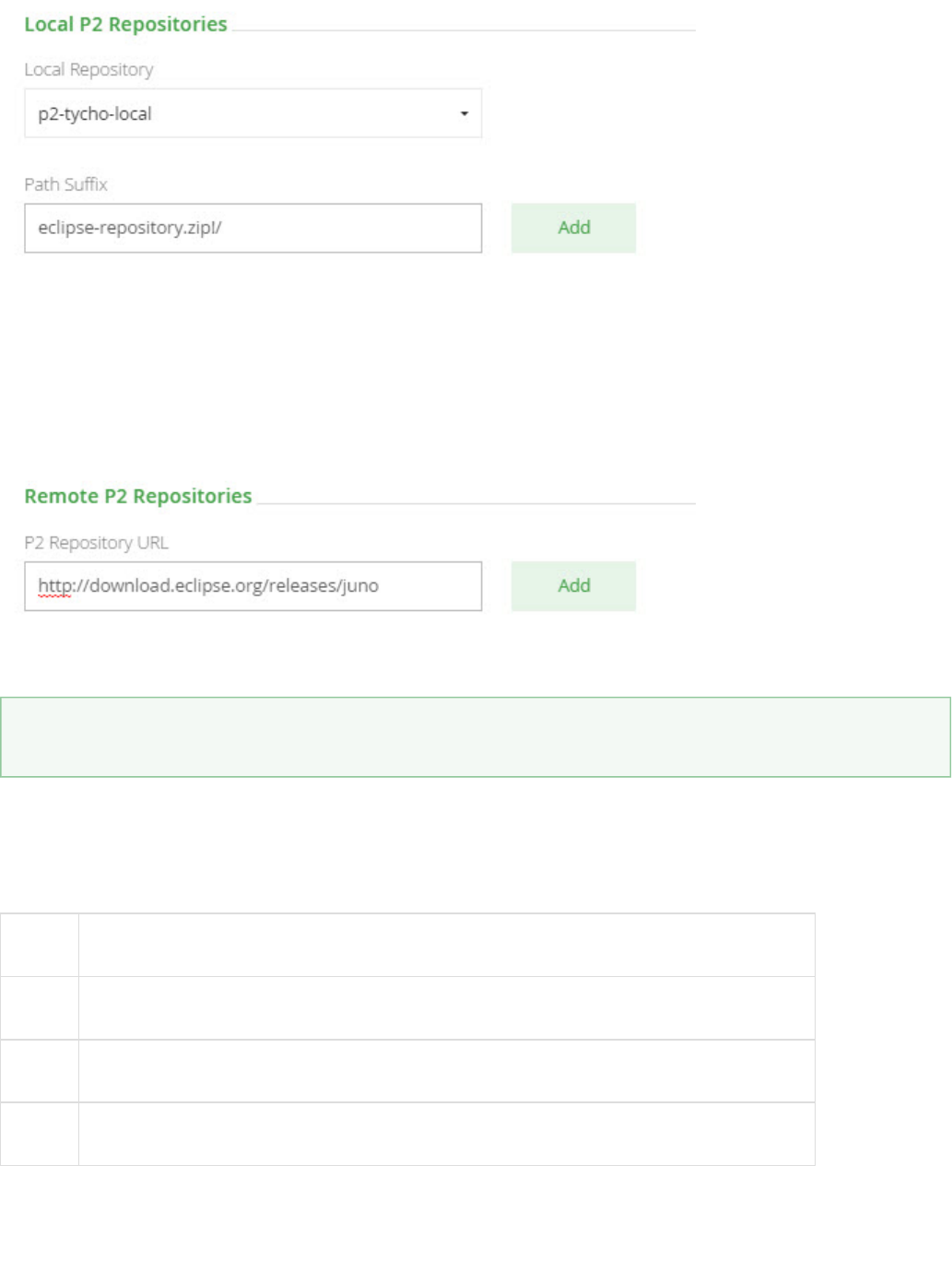Image resolution: width=952 pixels, height=1283 pixels.
Task: Click the Local P2 Repositories heading
Action: (x=125, y=25)
